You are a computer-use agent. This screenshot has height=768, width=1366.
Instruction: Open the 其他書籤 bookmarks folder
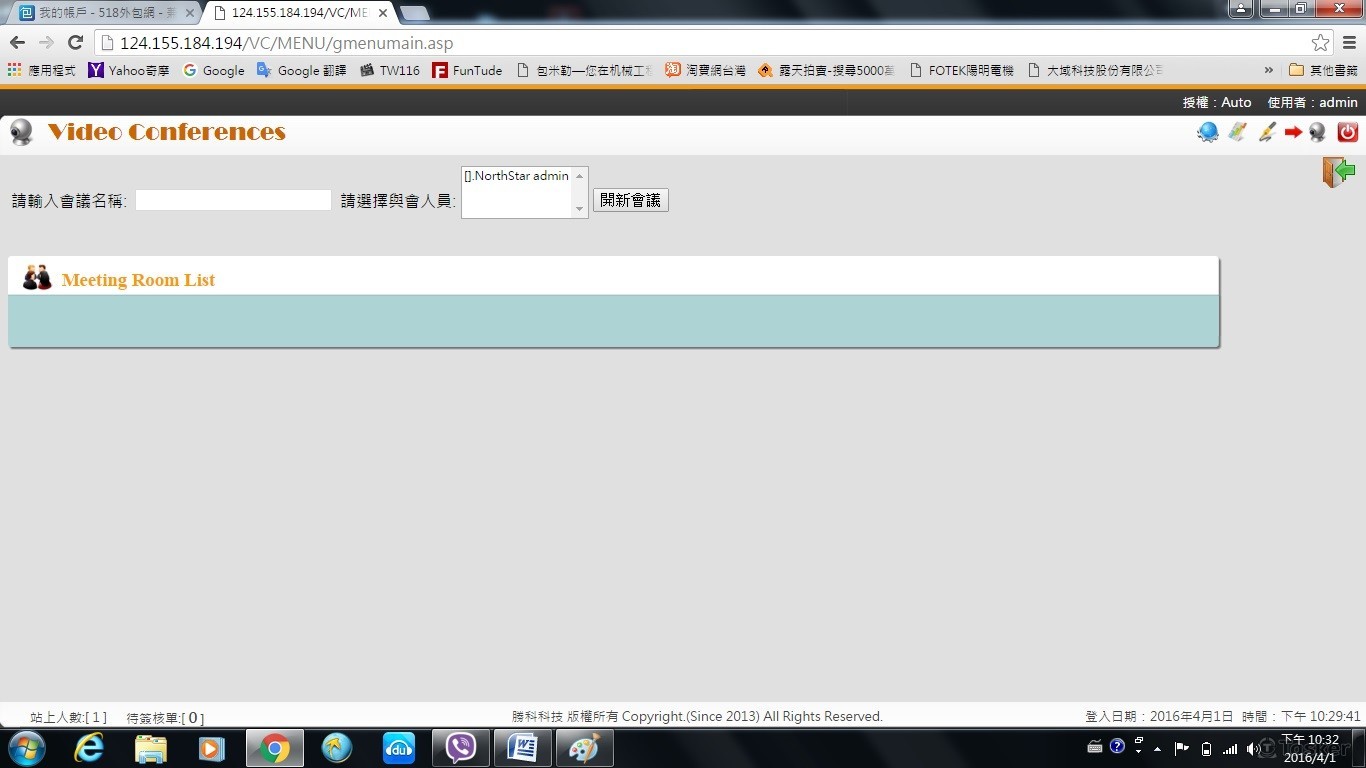pos(1323,70)
